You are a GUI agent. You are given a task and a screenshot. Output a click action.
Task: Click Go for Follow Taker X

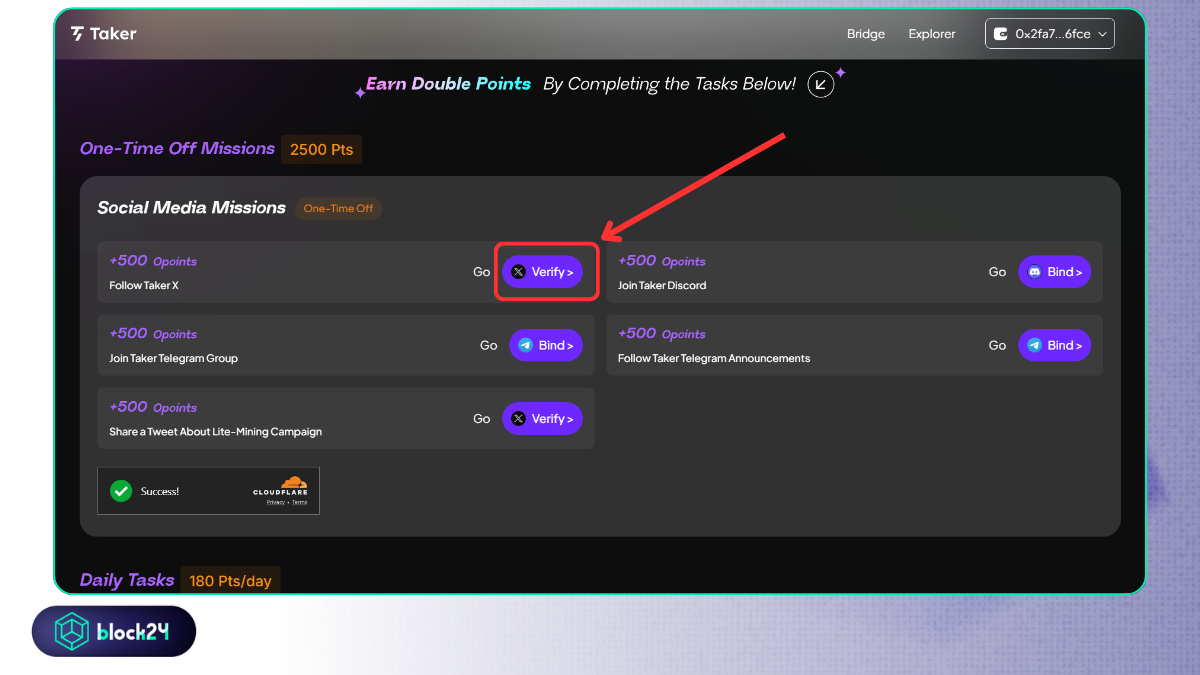(482, 272)
